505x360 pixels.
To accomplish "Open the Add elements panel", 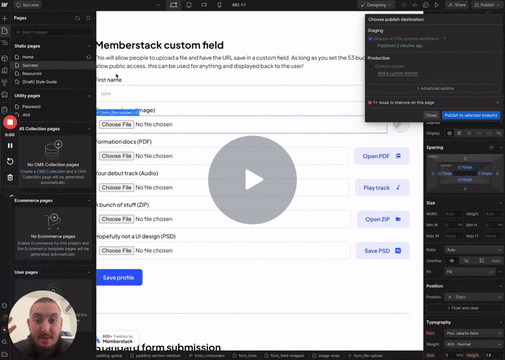I will point(5,19).
